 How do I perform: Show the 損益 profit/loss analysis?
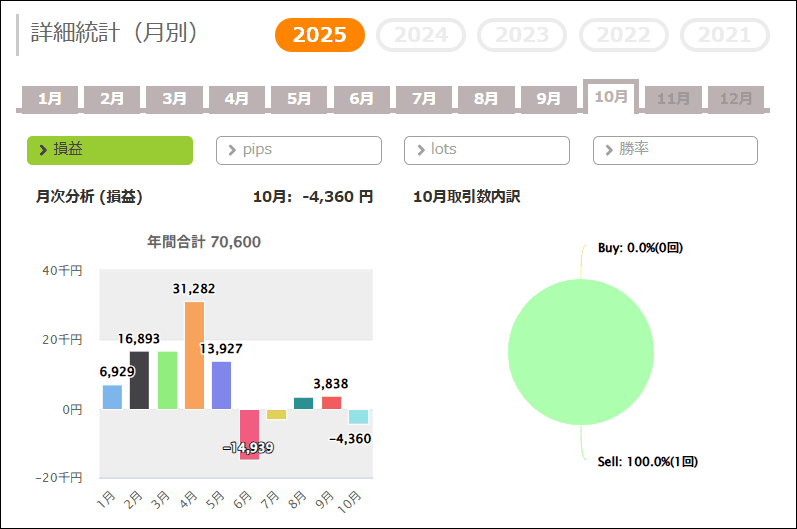[x=110, y=150]
